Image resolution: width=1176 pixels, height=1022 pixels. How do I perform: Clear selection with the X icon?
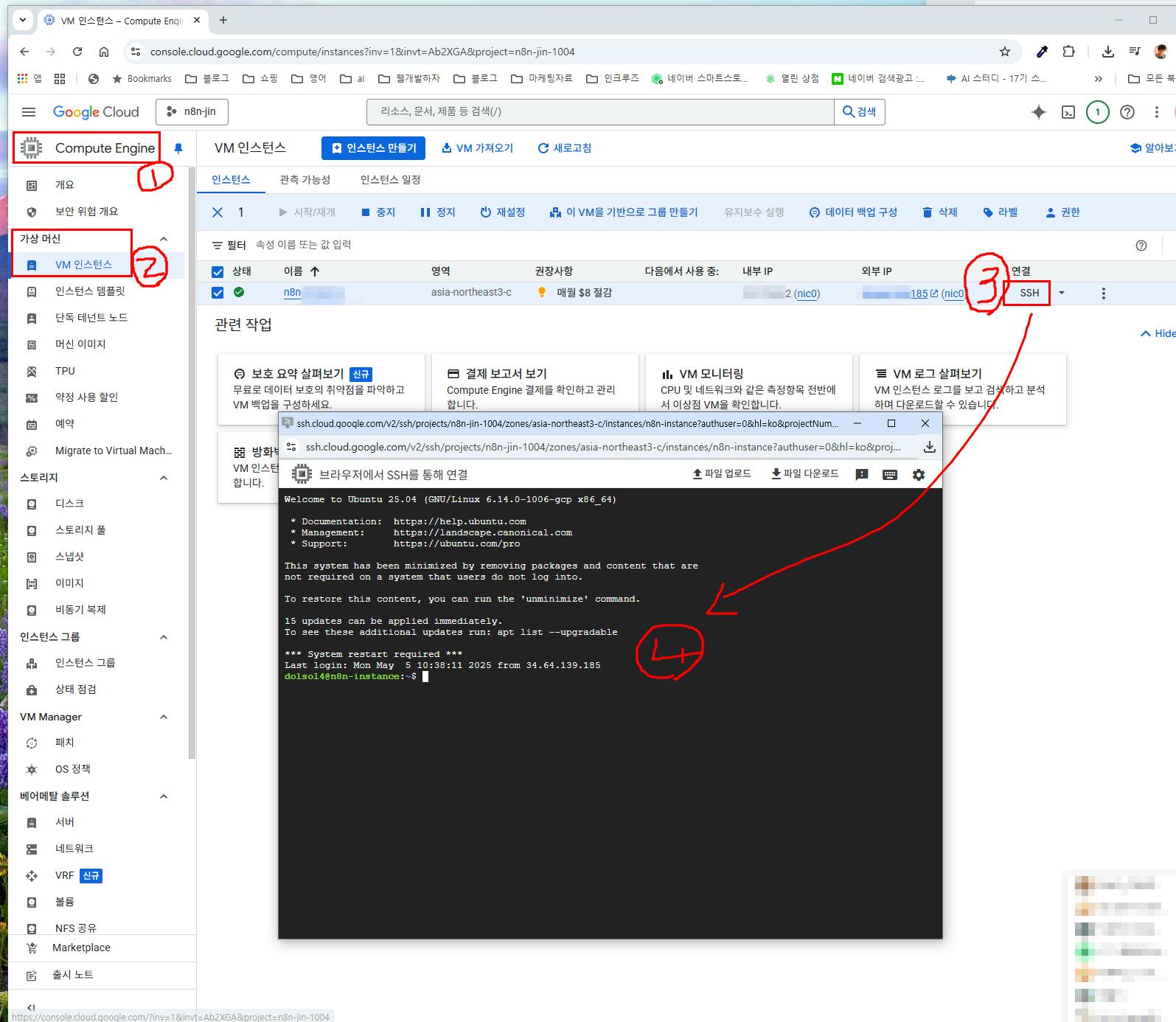(218, 212)
